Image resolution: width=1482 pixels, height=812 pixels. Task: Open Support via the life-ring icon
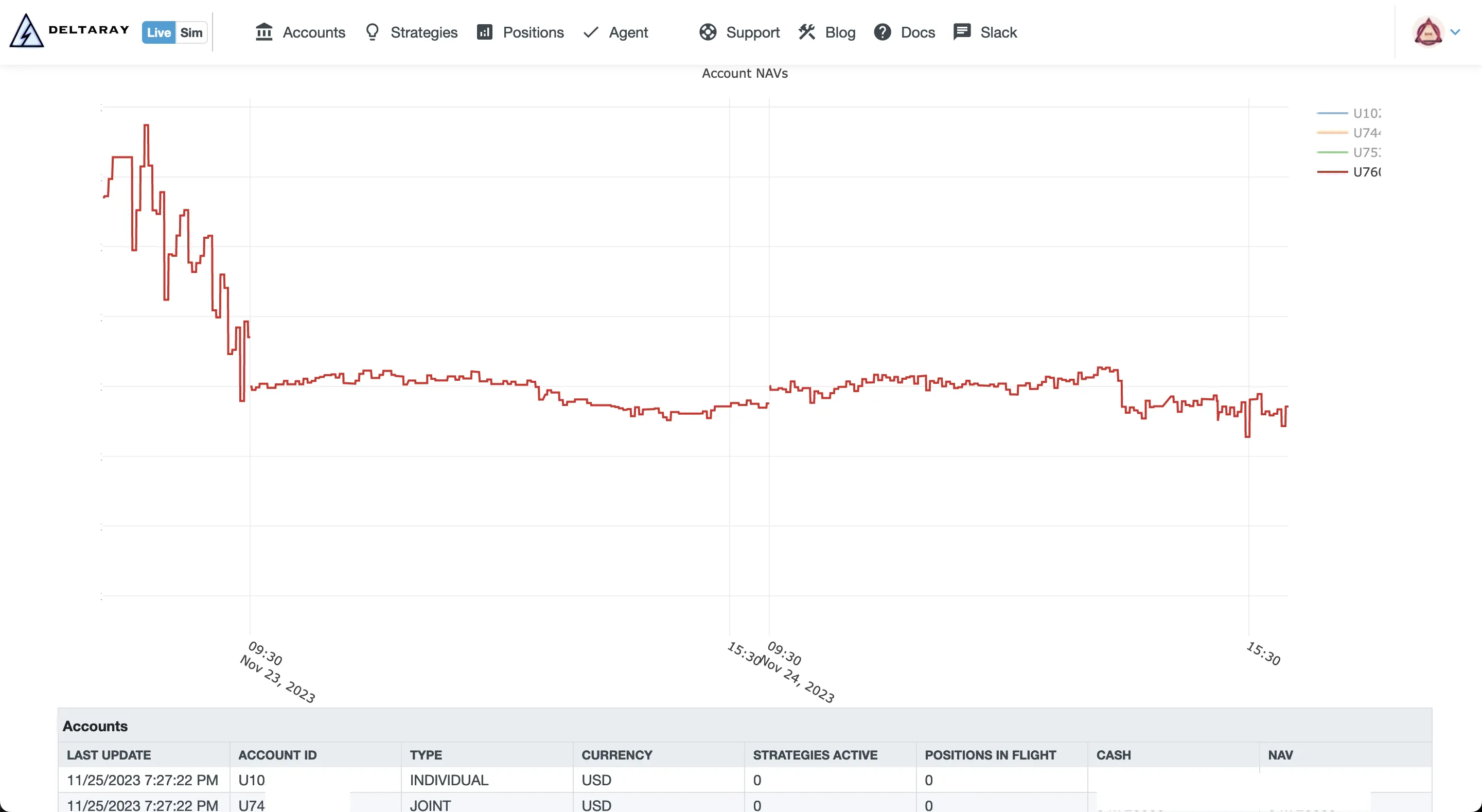tap(708, 32)
